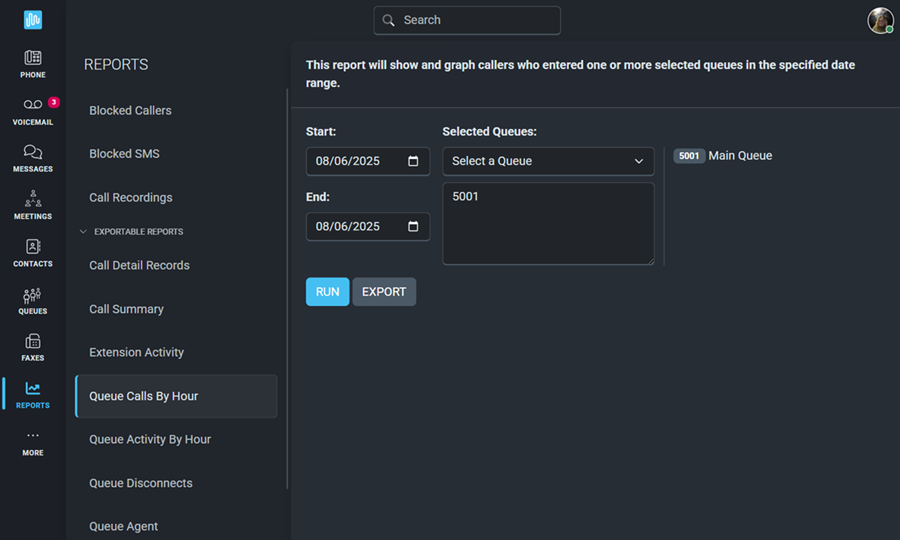Viewport: 900px width, 540px height.
Task: Open End date calendar picker icon
Action: [413, 227]
